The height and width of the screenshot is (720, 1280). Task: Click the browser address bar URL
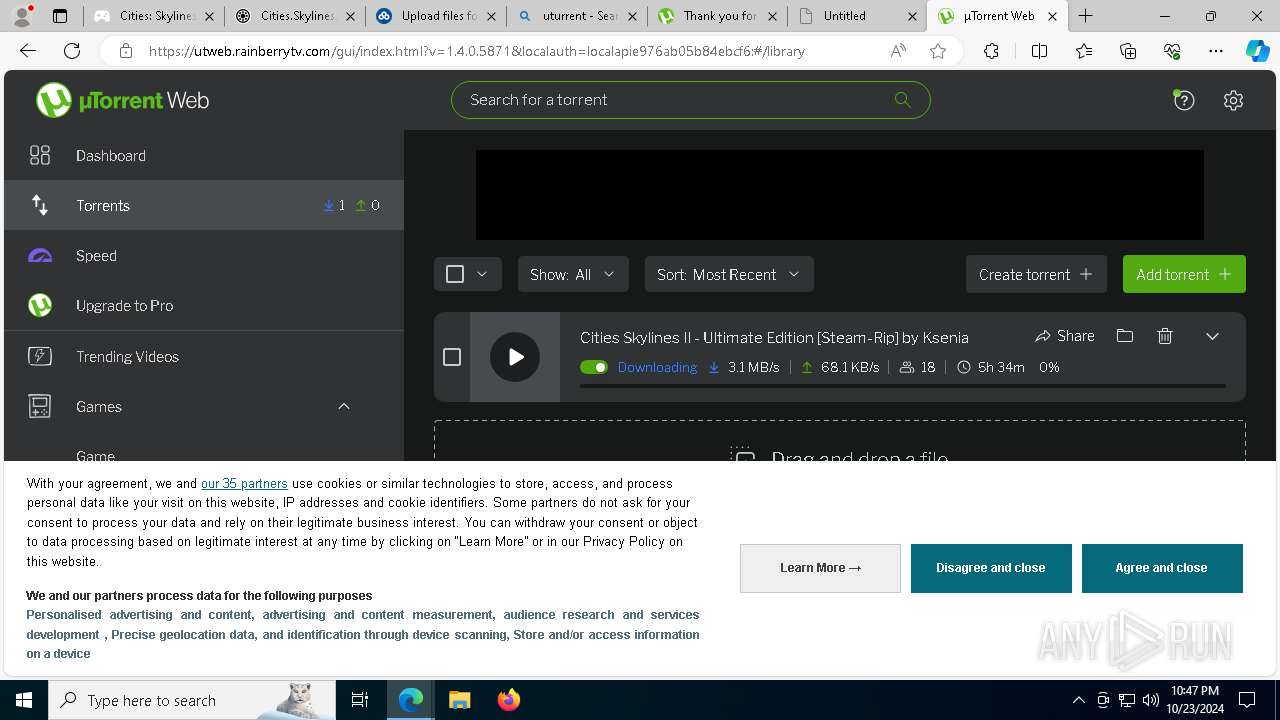click(477, 51)
